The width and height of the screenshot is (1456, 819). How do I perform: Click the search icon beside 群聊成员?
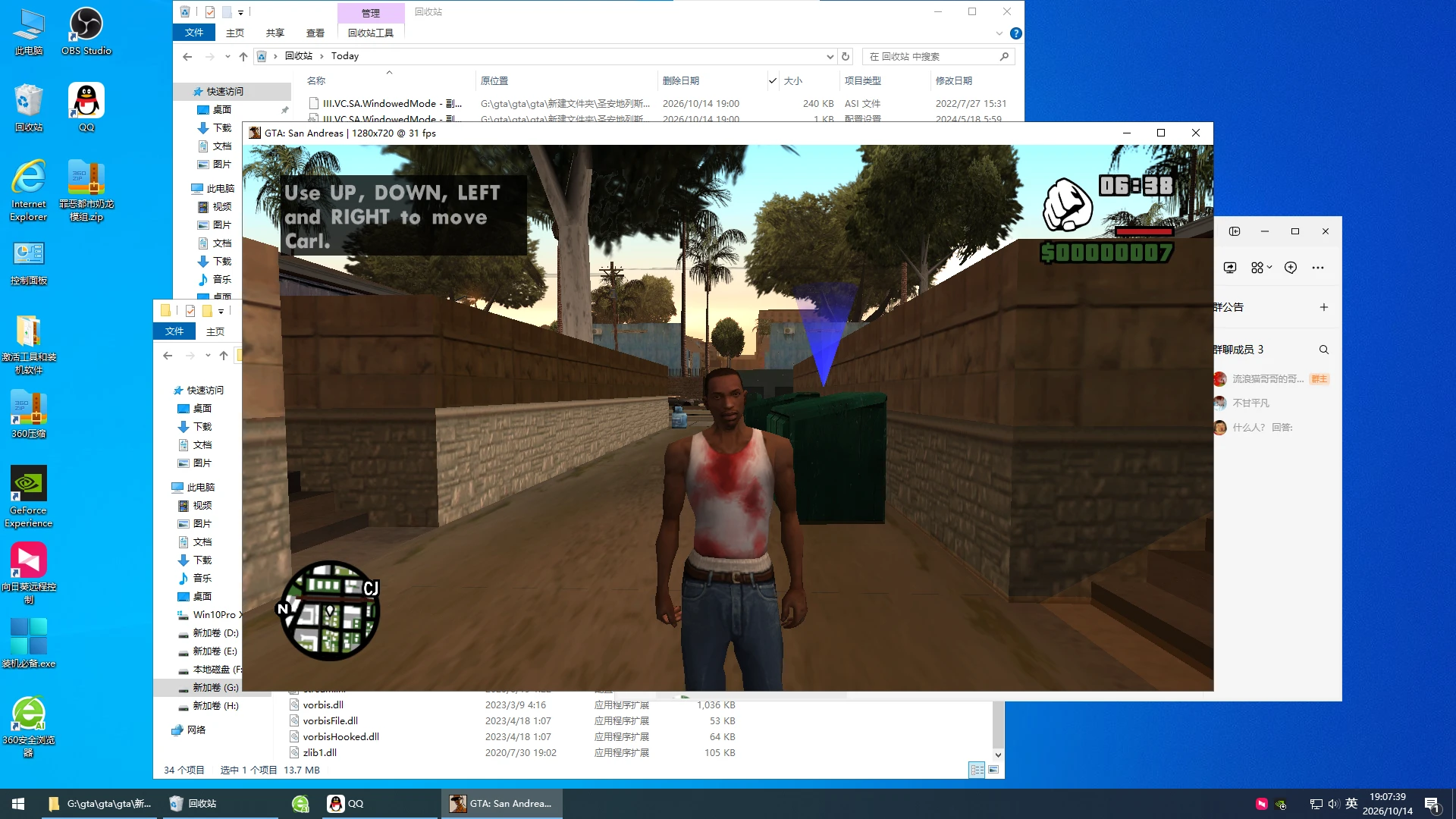(x=1324, y=350)
